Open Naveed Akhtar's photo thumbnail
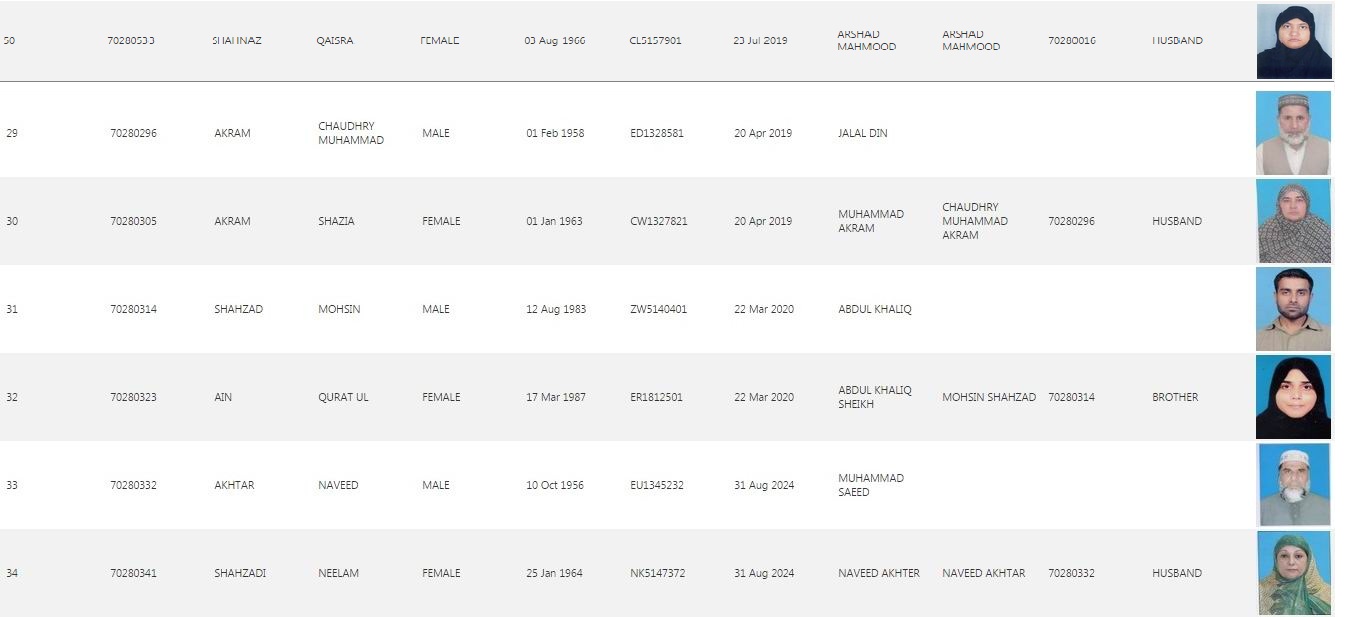The height and width of the screenshot is (617, 1350). tap(1293, 485)
